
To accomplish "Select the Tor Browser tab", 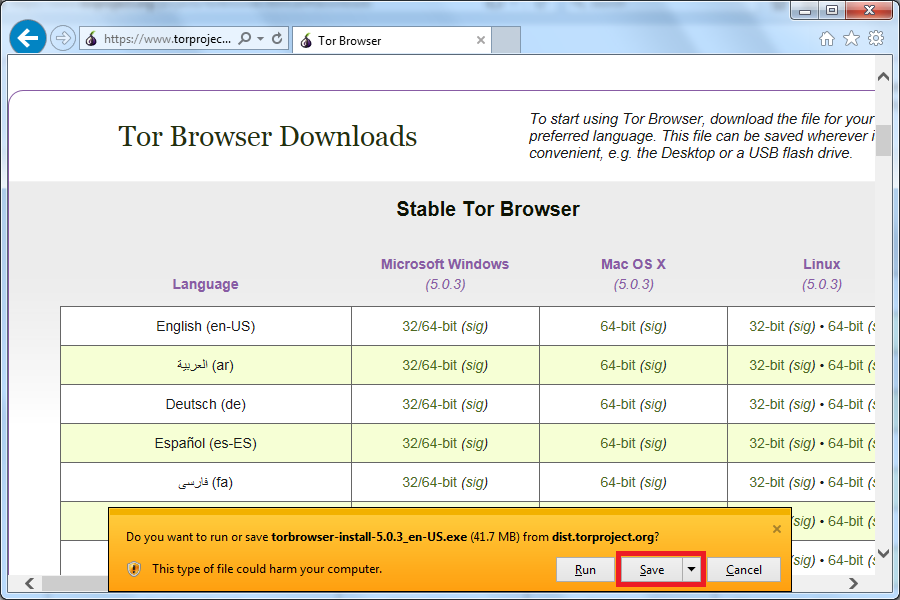I will (391, 40).
